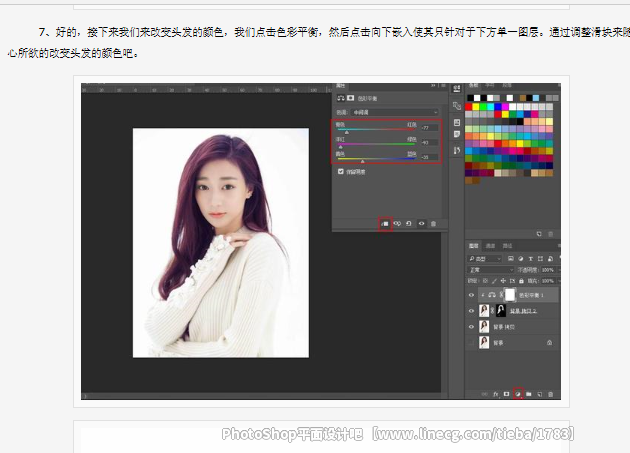Open the Properties panel options menu
This screenshot has height=453, width=630.
(x=443, y=86)
